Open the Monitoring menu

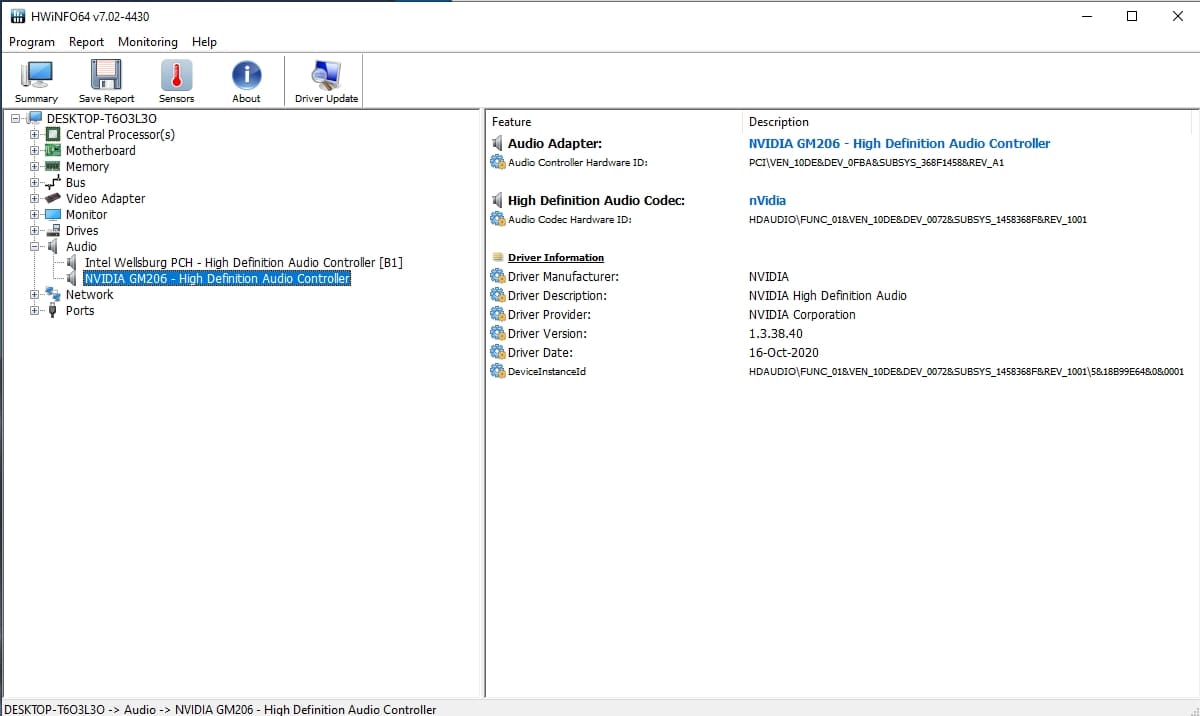(147, 42)
